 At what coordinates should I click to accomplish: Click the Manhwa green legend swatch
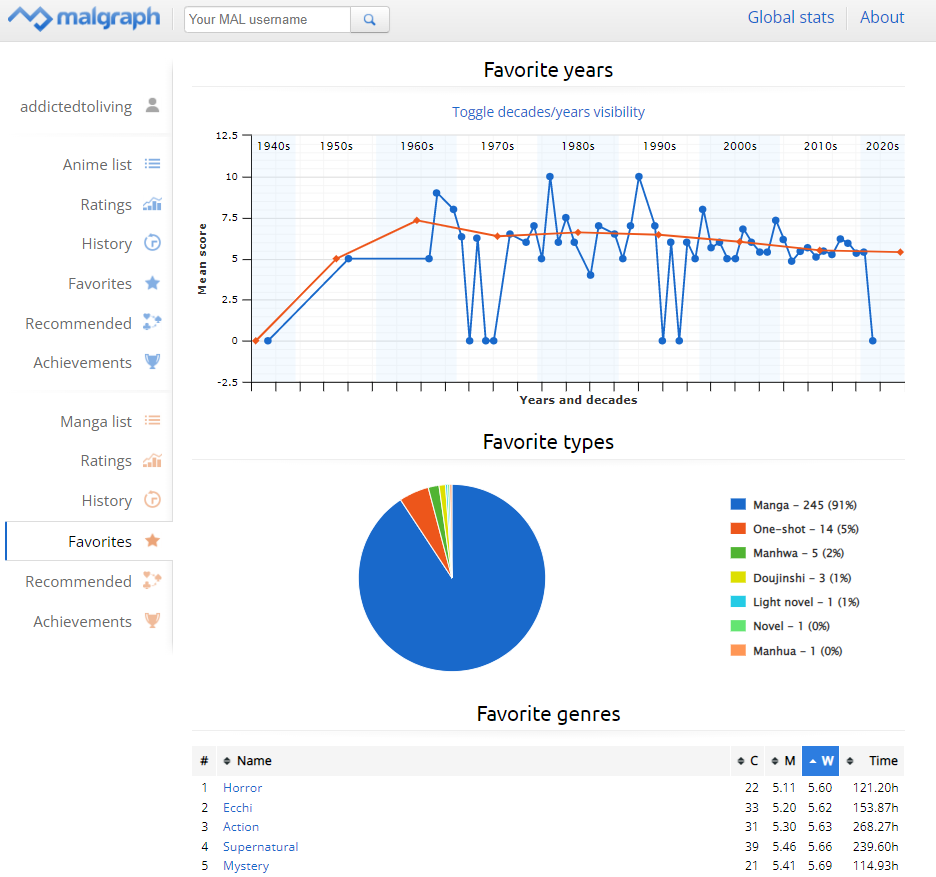[738, 553]
